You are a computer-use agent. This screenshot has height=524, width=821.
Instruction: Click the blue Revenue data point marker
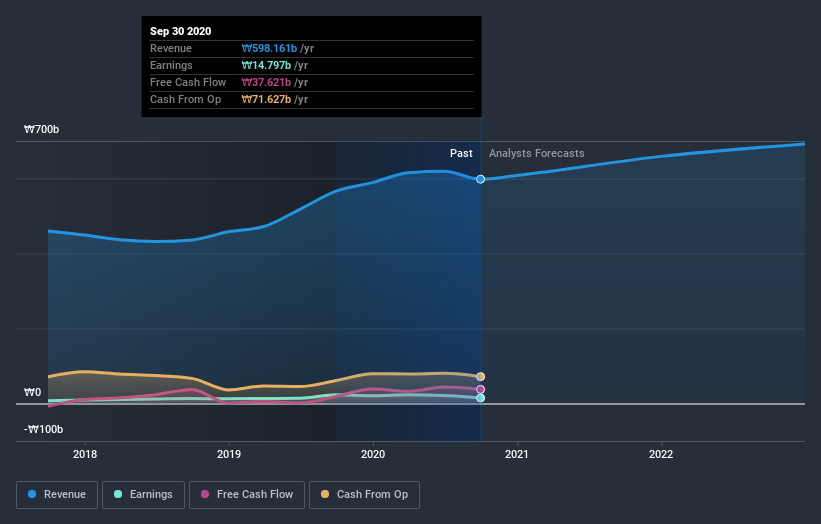point(480,179)
